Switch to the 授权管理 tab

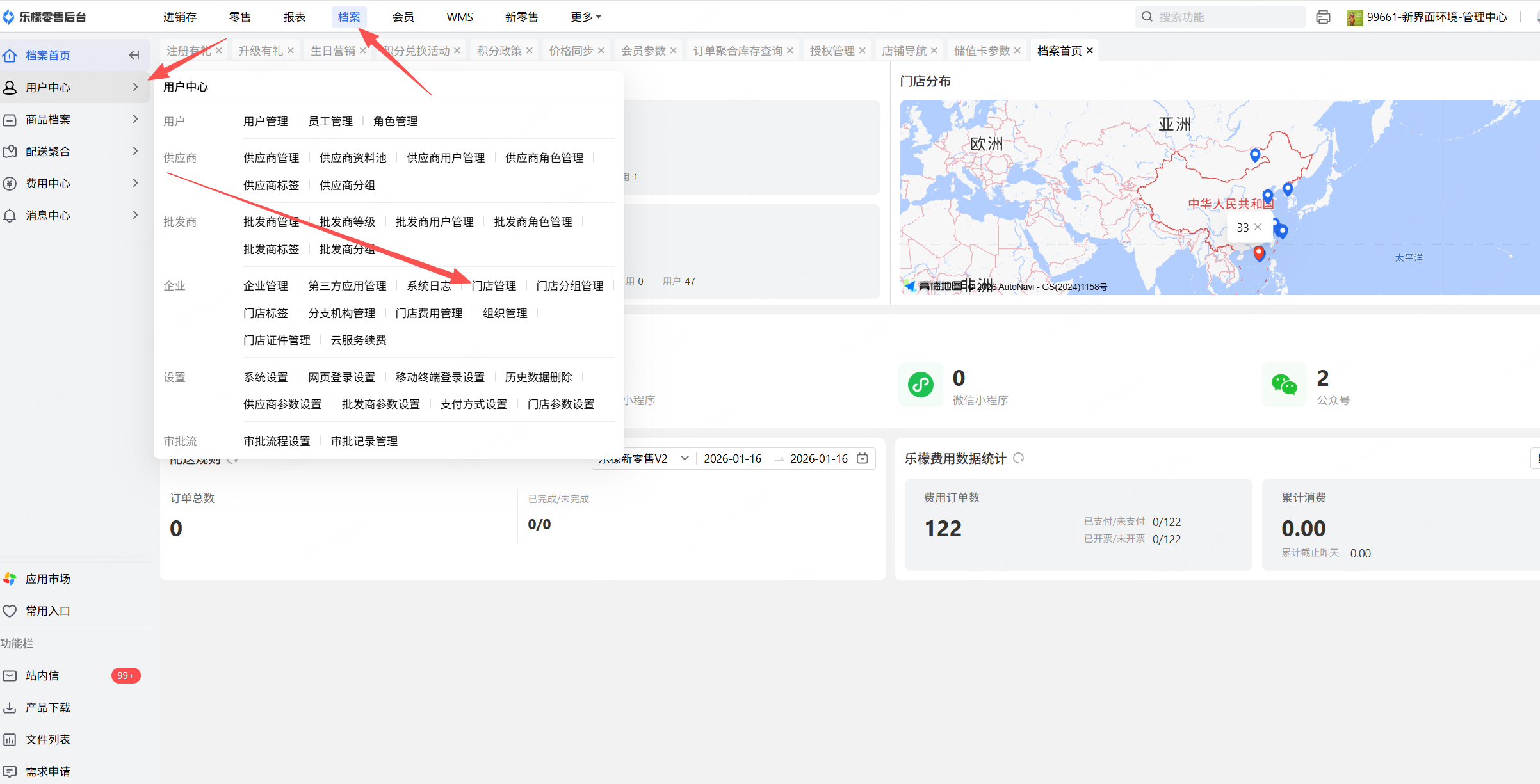[832, 51]
